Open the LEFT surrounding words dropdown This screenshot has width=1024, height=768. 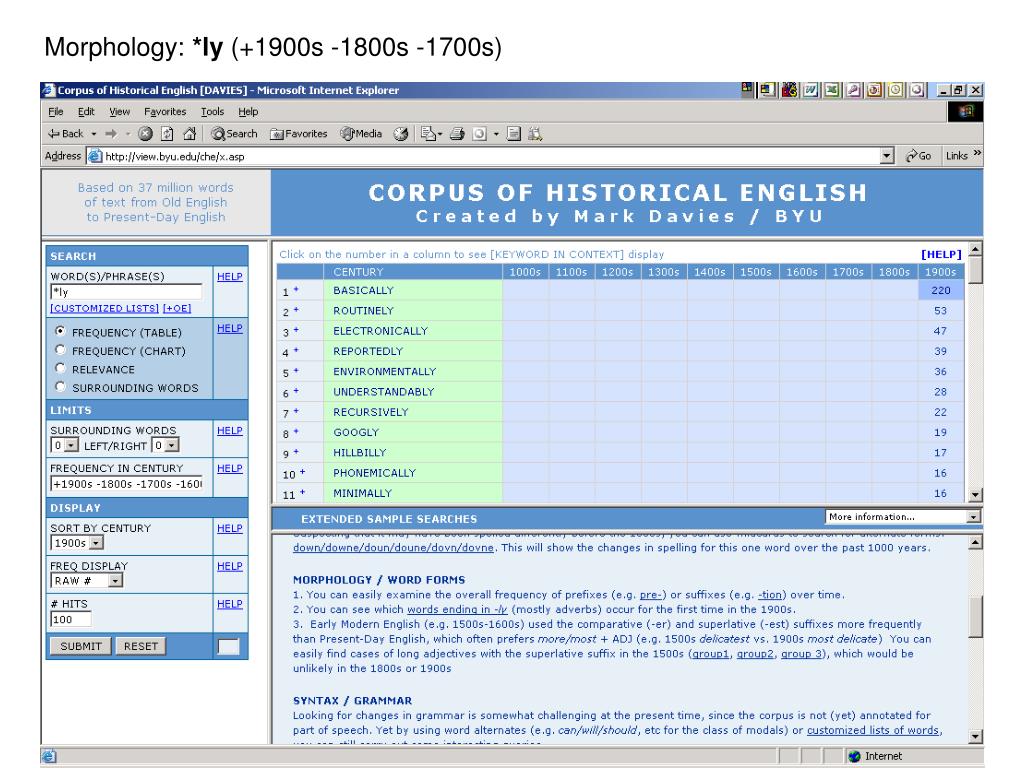point(65,445)
